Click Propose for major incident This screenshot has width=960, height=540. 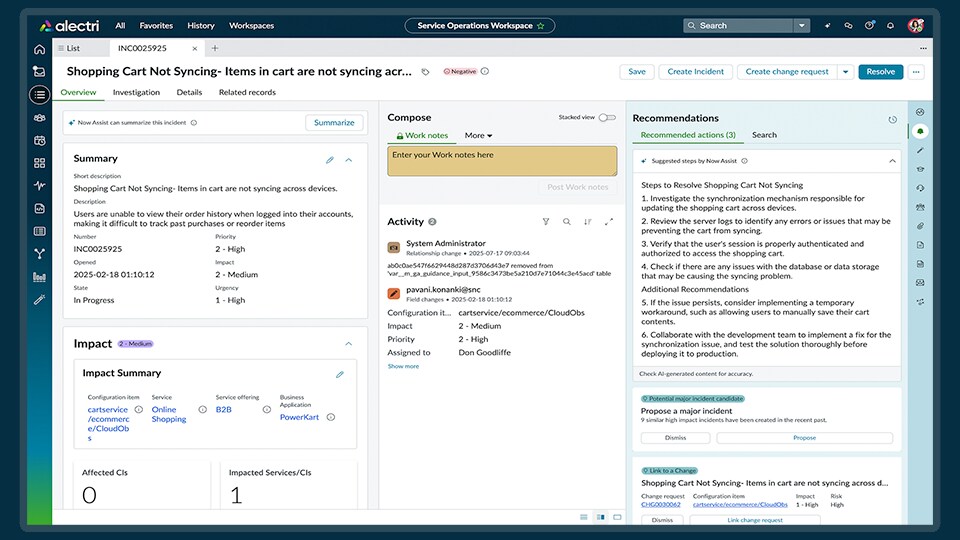[804, 438]
